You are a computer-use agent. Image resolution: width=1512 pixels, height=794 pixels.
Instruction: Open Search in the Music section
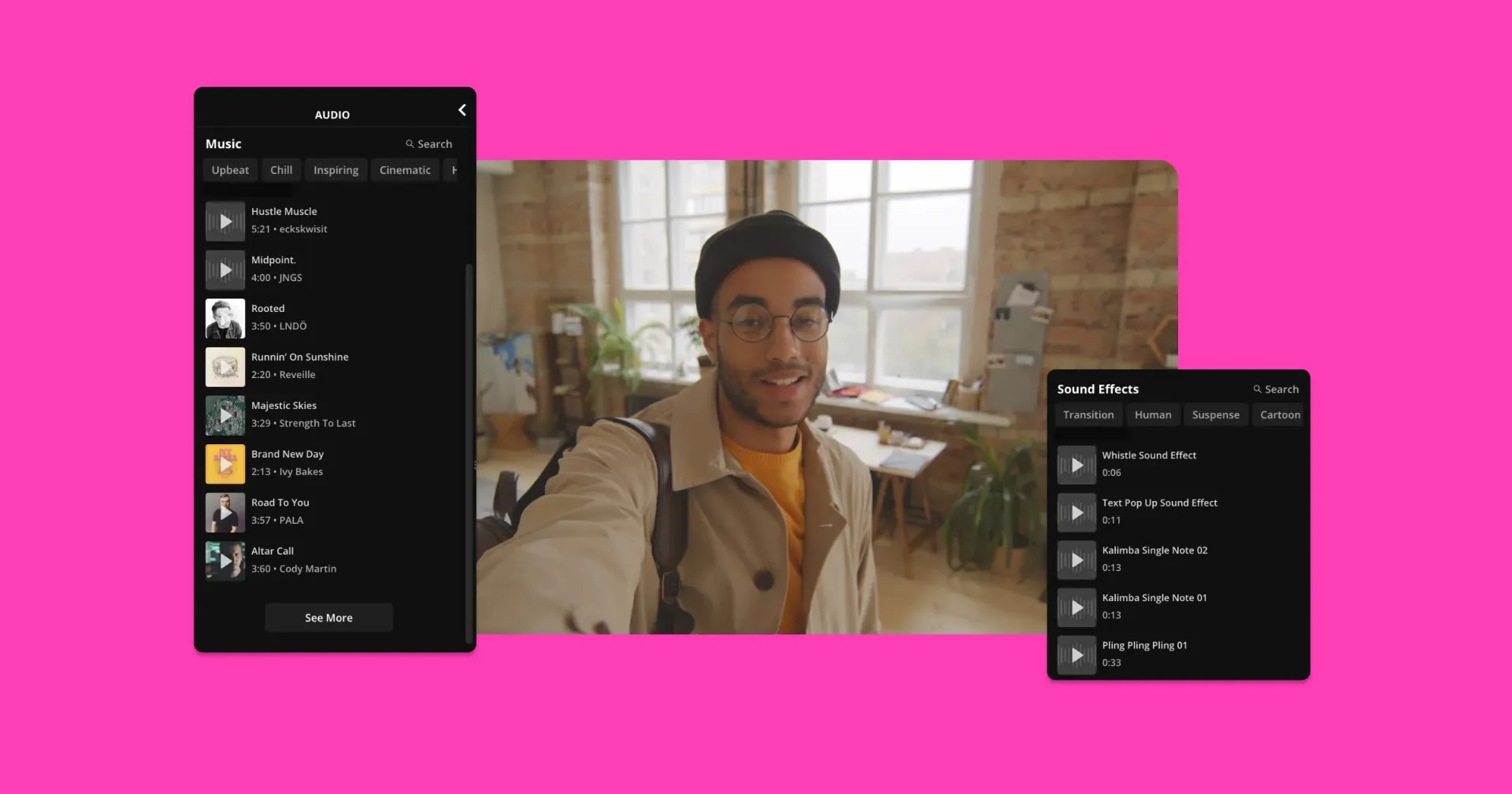point(429,144)
